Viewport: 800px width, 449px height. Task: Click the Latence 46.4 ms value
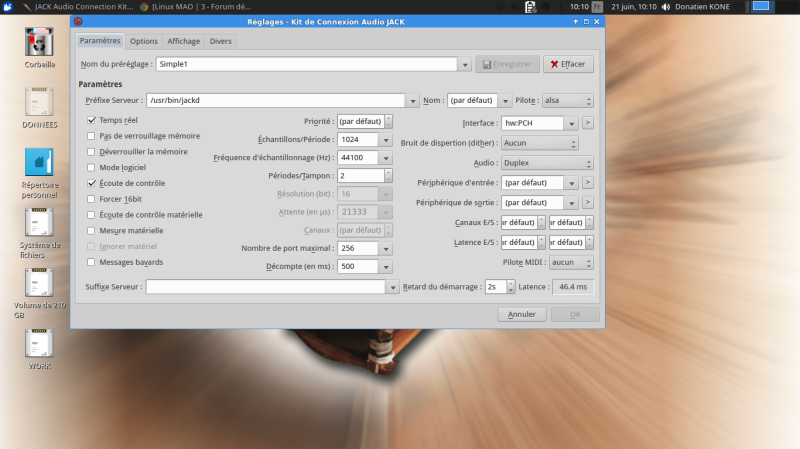pyautogui.click(x=573, y=287)
